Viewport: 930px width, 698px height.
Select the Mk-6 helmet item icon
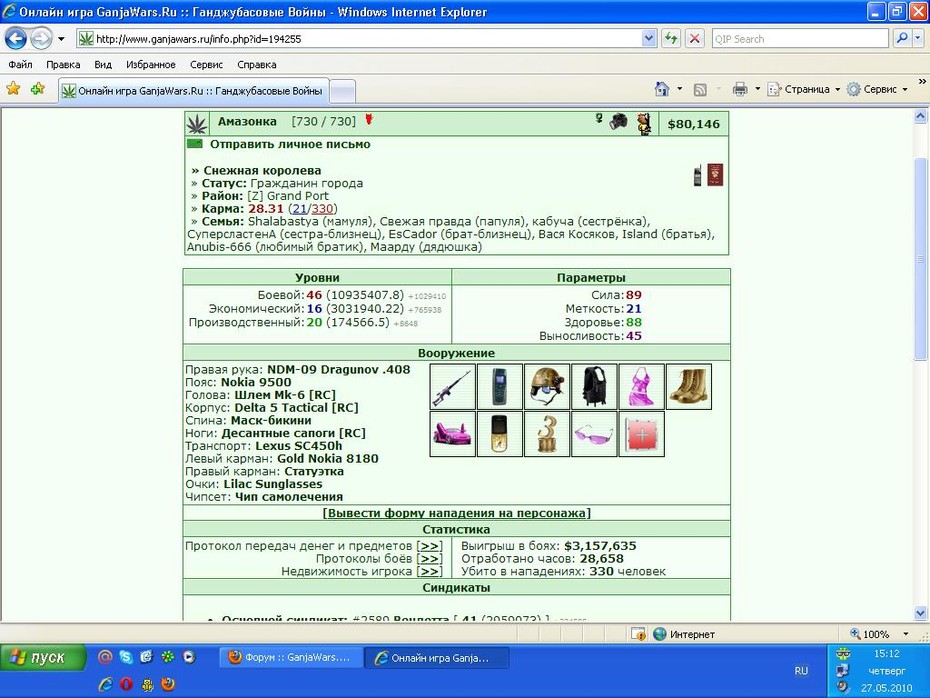547,387
